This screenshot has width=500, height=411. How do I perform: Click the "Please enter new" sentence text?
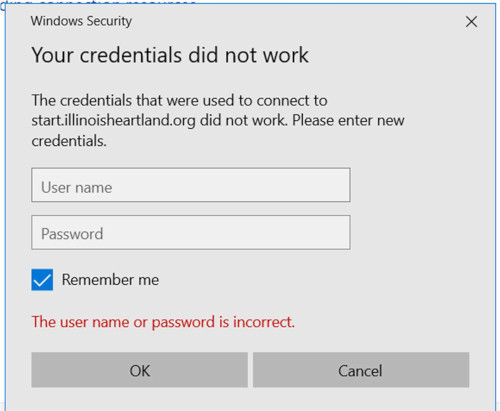pos(348,120)
